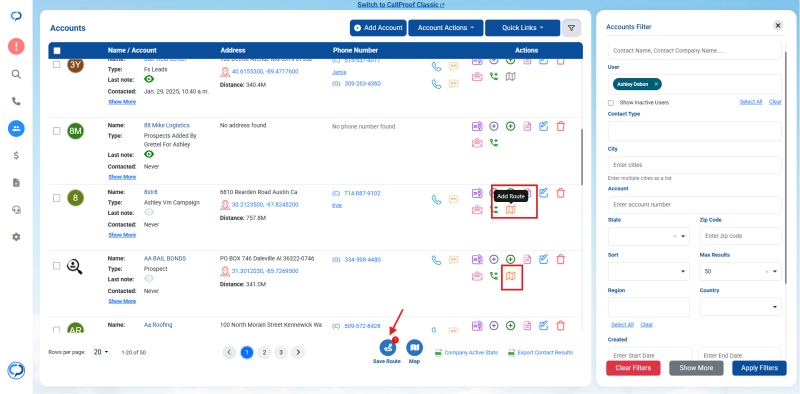Screen dimensions: 800x394
Task: Open the Company Active Stats link
Action: (x=466, y=353)
